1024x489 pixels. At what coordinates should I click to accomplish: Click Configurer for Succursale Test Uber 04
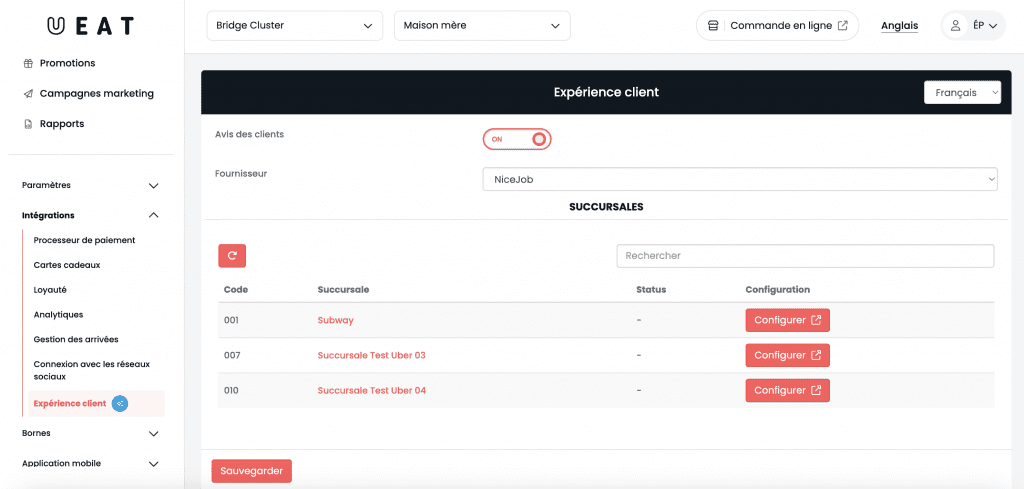point(788,390)
